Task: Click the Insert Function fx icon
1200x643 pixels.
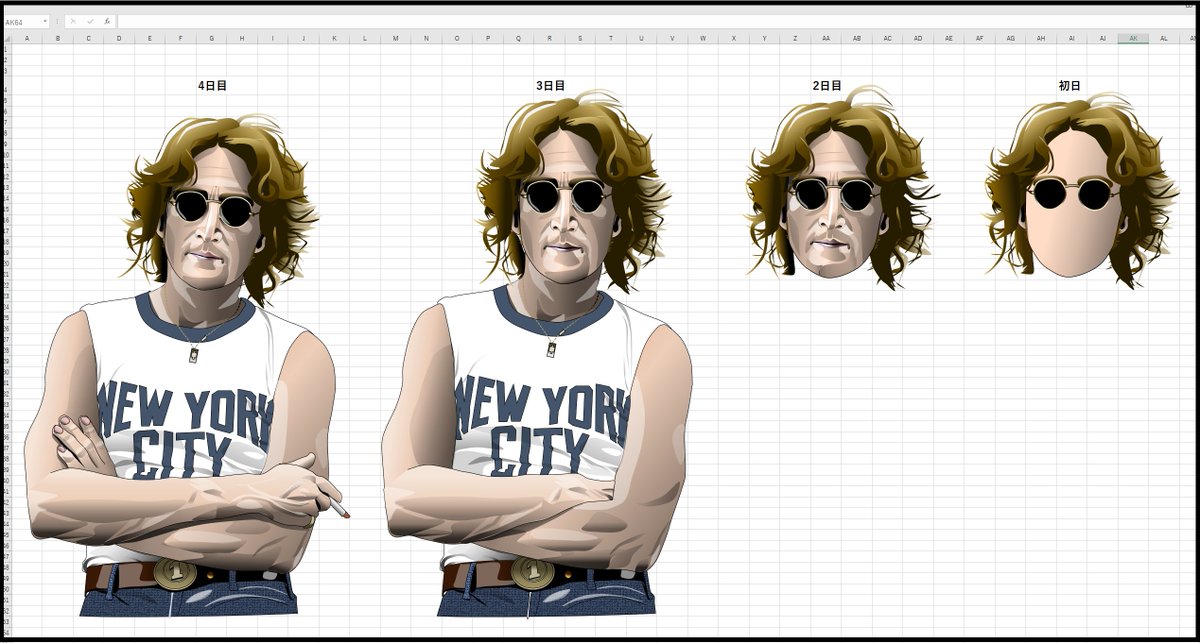Action: [x=107, y=21]
